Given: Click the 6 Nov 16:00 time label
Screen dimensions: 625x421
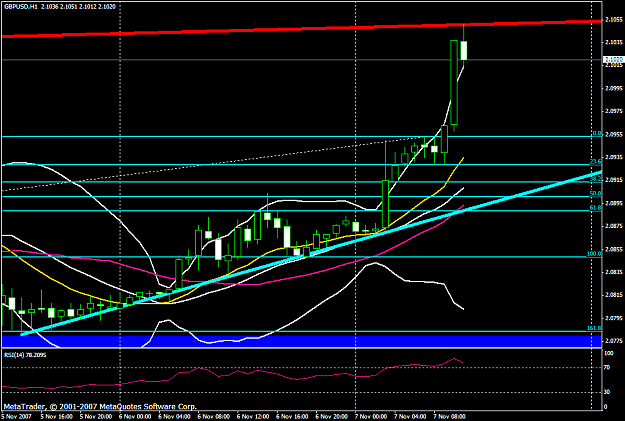Looking at the screenshot, I should (292, 417).
